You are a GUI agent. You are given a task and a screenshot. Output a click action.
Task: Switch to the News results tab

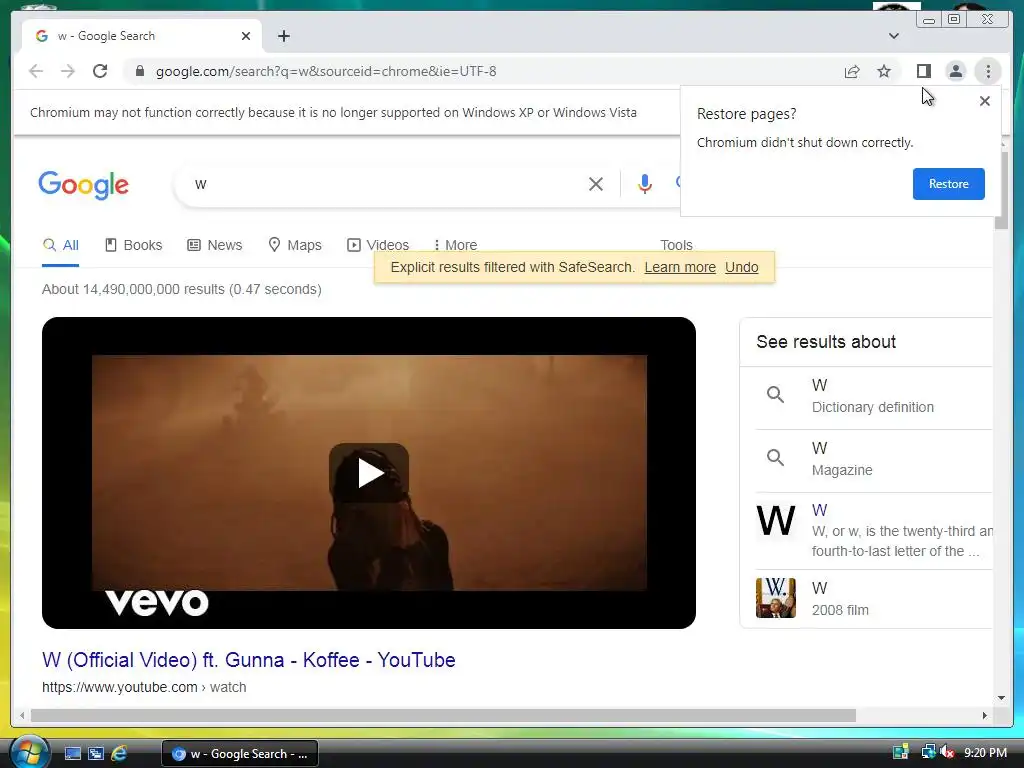pos(215,245)
